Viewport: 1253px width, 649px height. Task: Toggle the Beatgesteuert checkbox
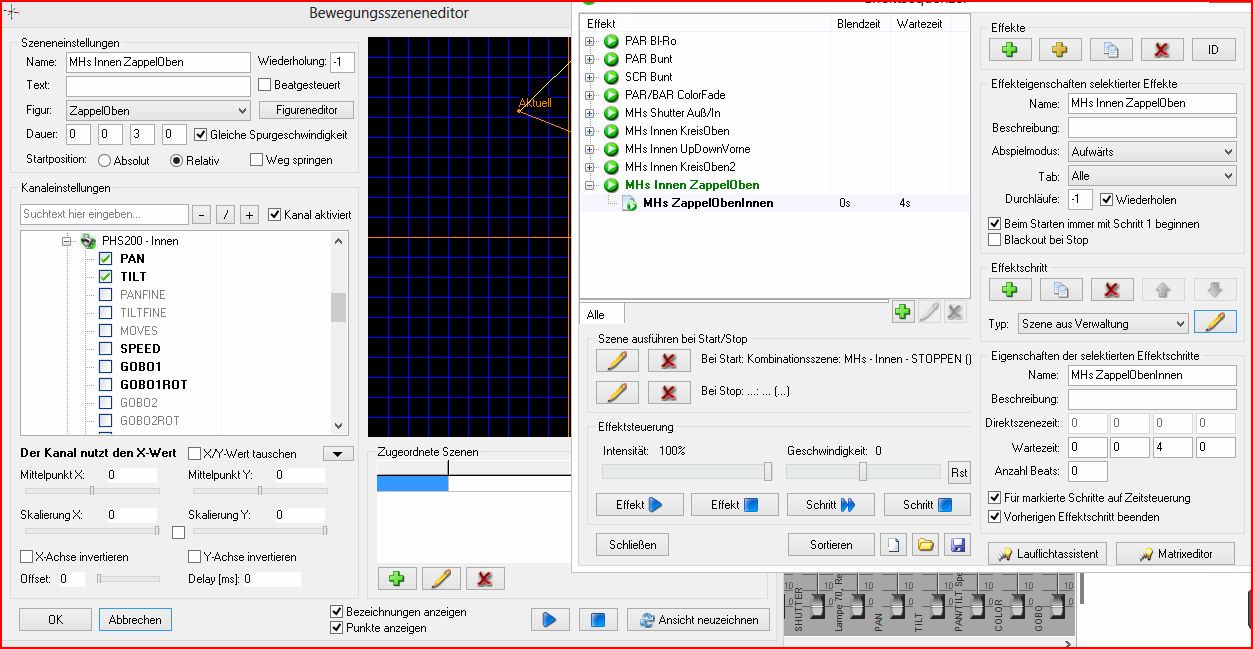[266, 85]
